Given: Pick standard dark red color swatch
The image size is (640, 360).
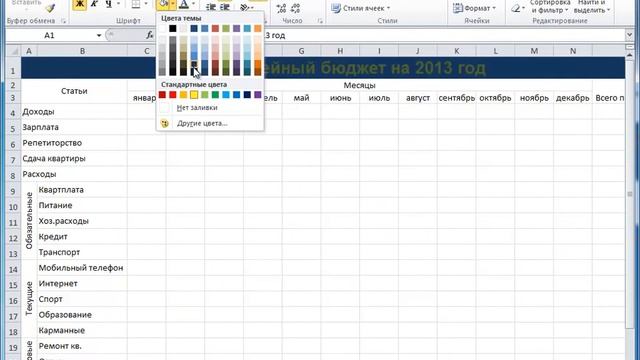Looking at the screenshot, I should (162, 95).
